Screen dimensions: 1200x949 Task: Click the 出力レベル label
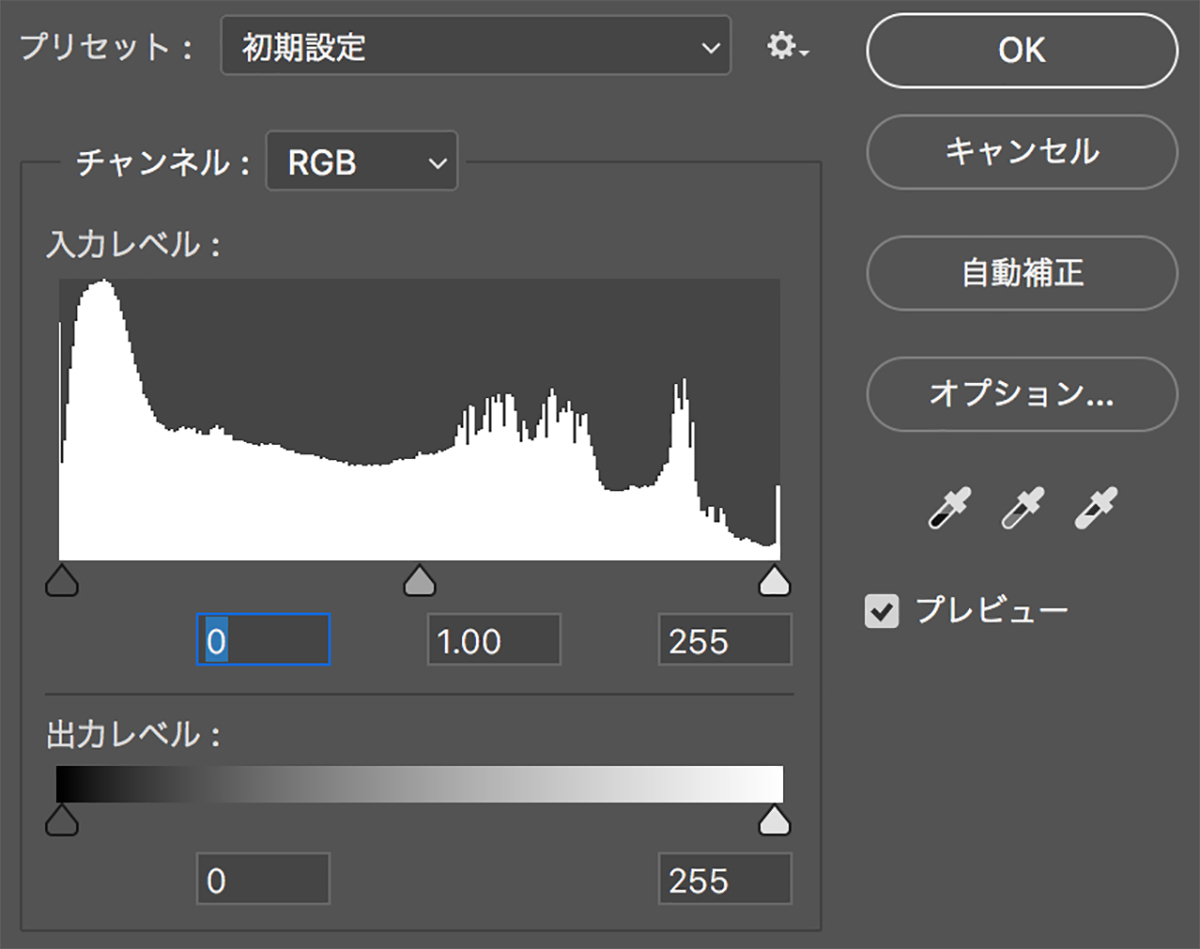tap(132, 735)
